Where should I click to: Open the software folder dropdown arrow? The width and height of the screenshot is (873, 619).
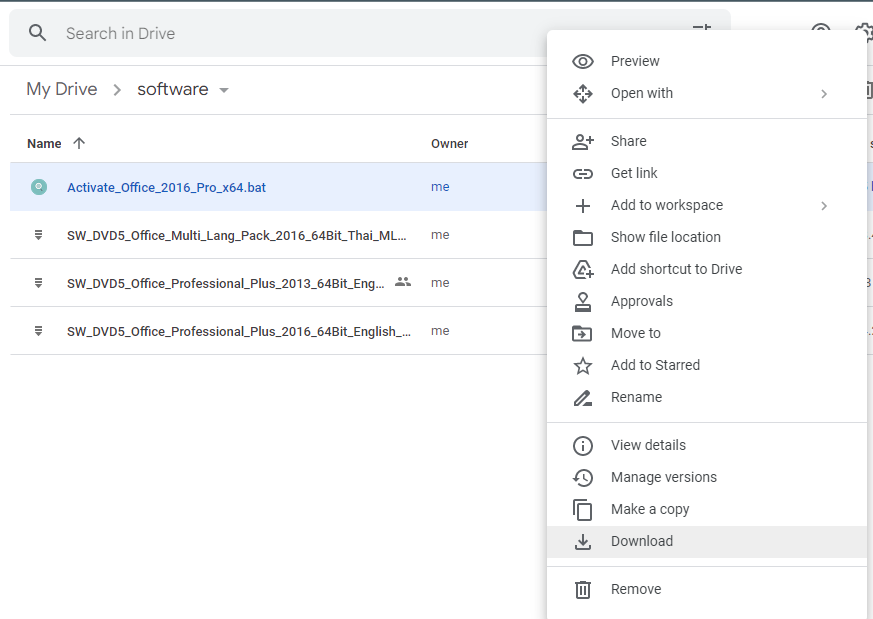coord(224,90)
